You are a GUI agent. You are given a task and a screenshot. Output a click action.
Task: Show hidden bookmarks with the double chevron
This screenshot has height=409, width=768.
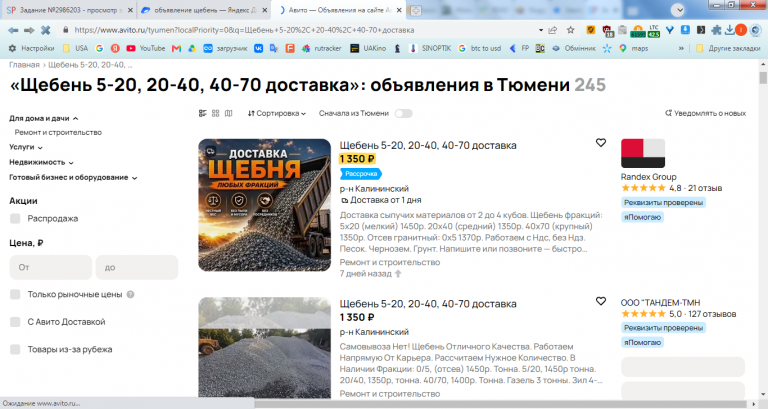pos(681,48)
